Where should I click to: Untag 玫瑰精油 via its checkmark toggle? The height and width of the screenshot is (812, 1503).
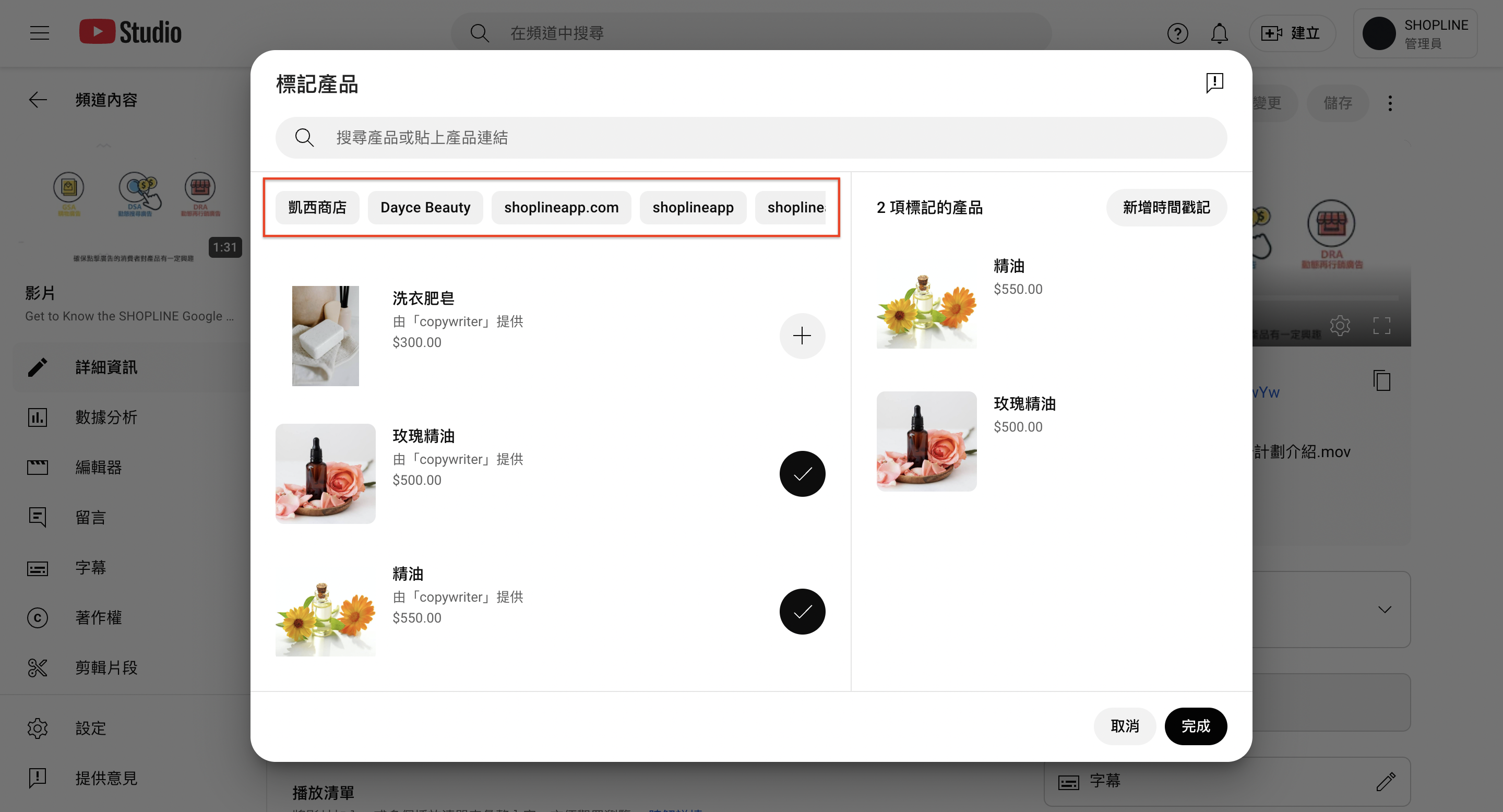pos(802,474)
